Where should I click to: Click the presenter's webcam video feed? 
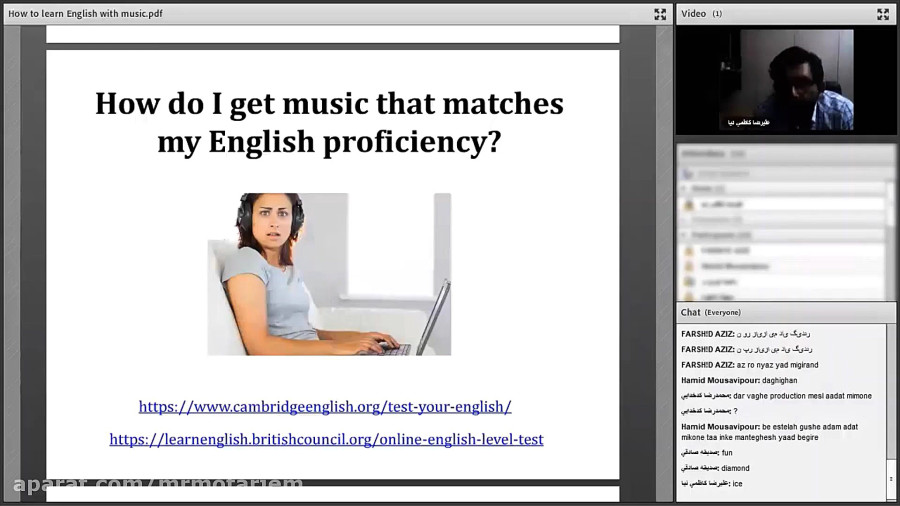(x=786, y=80)
